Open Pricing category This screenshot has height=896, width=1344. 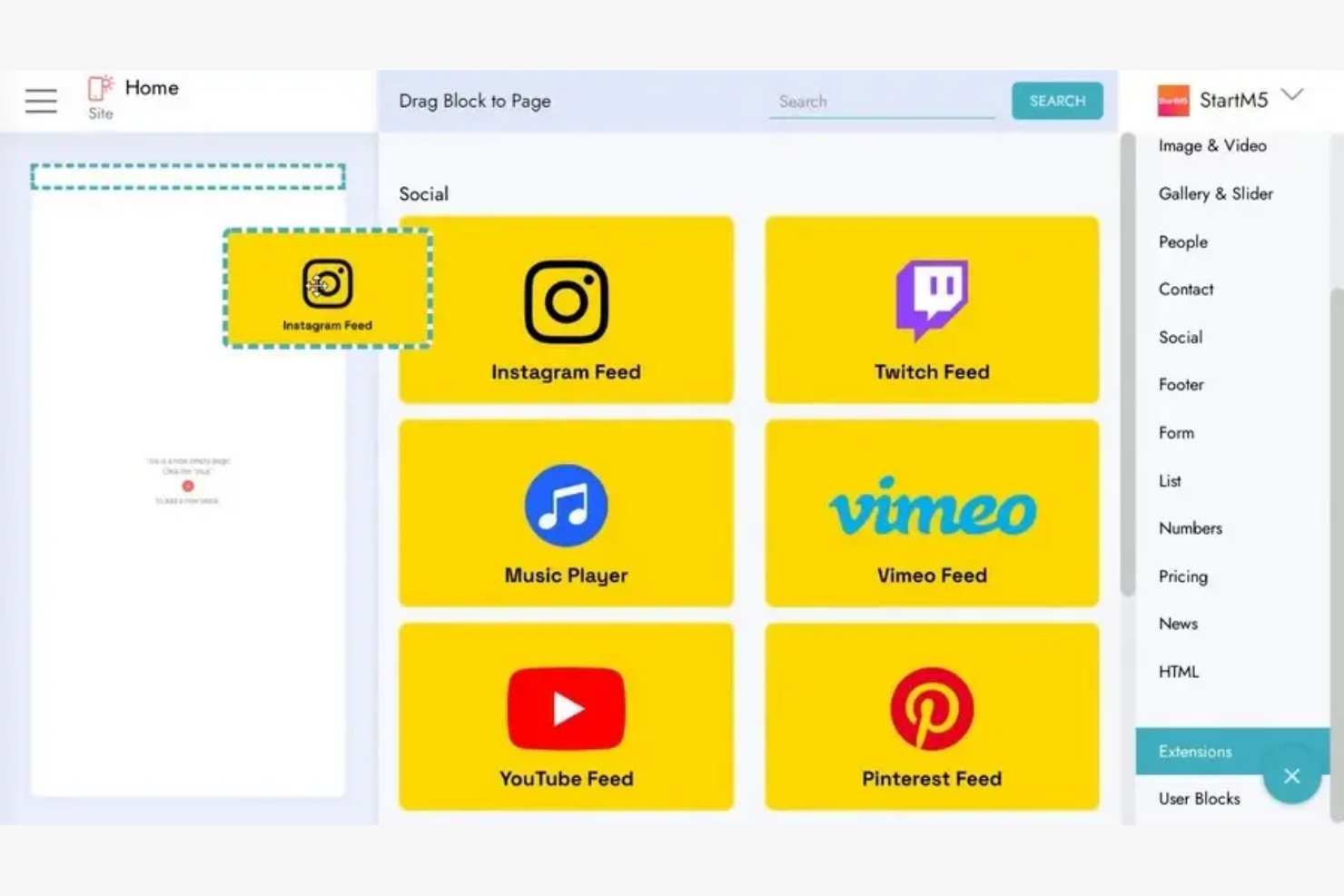(1183, 576)
